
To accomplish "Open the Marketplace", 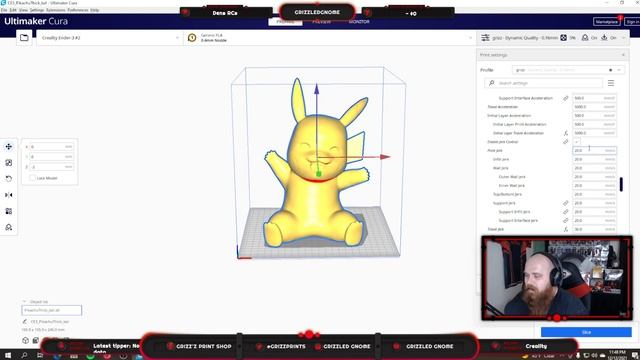I will click(606, 22).
